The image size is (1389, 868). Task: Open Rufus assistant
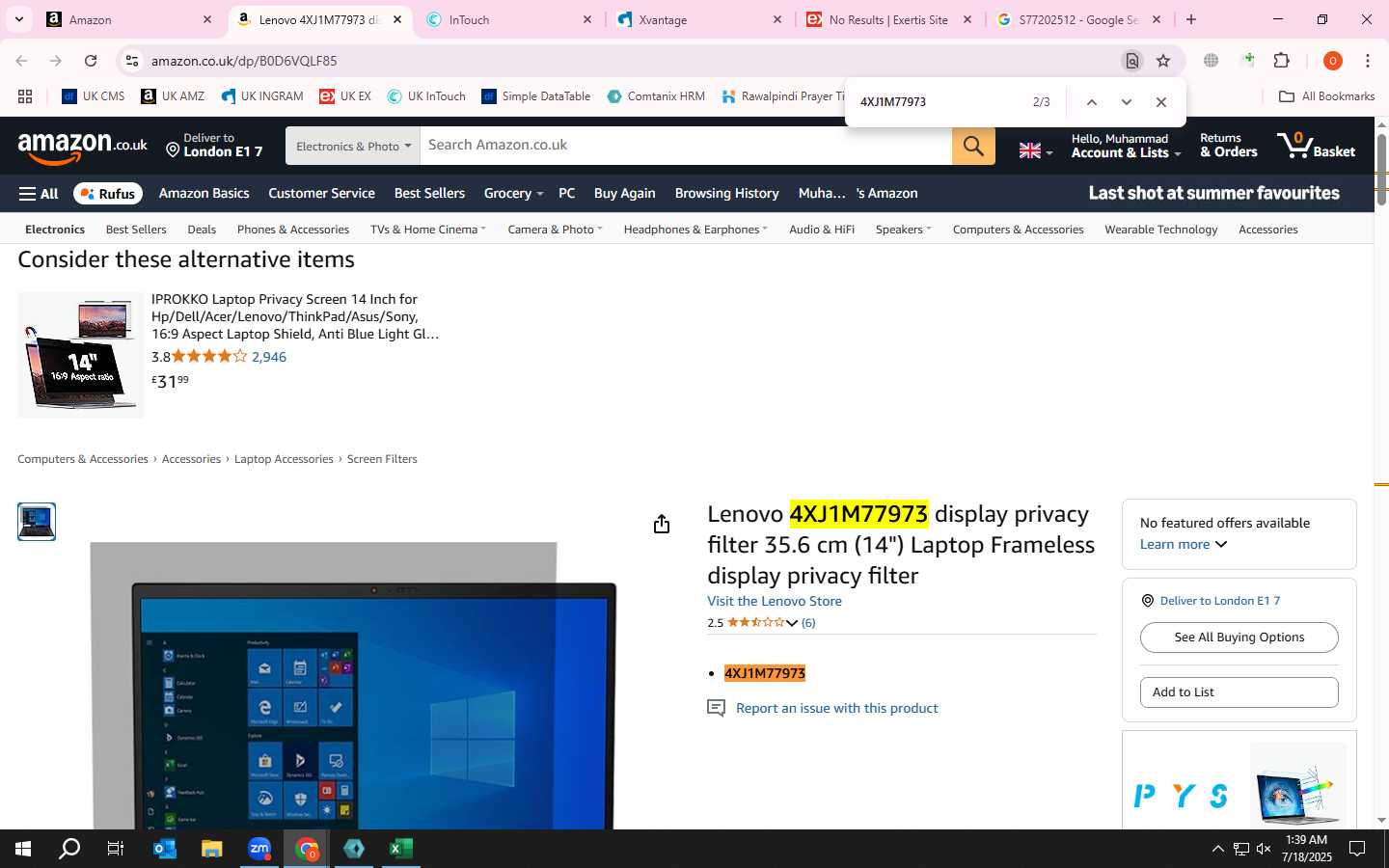pos(108,194)
